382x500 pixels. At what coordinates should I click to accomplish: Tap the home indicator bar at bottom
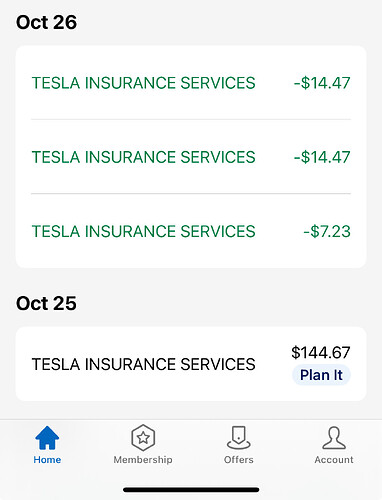tap(191, 490)
